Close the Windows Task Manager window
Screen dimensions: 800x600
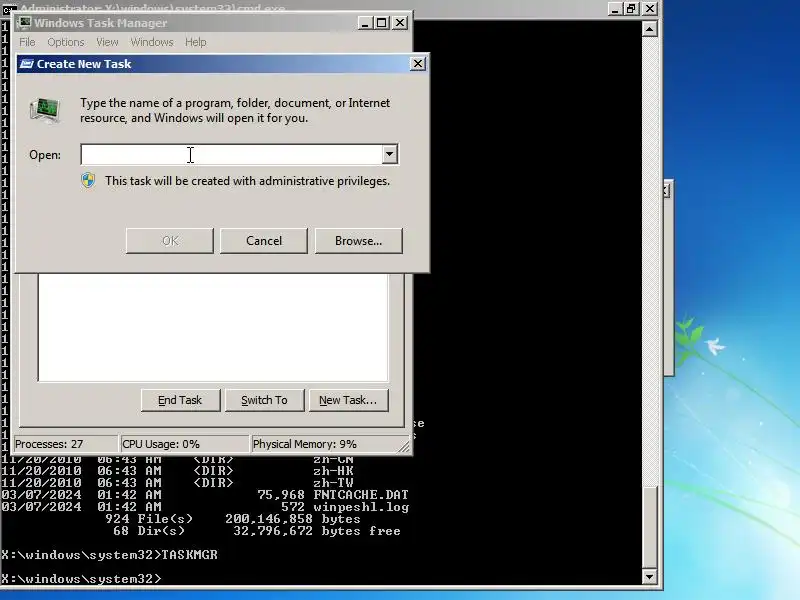(x=400, y=23)
